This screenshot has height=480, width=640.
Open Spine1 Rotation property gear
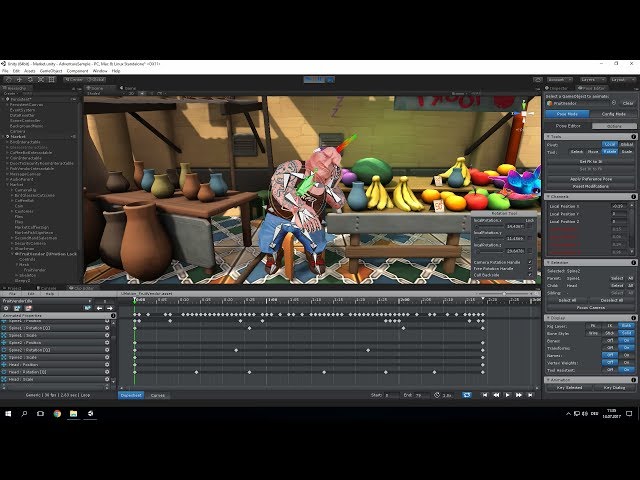107,328
